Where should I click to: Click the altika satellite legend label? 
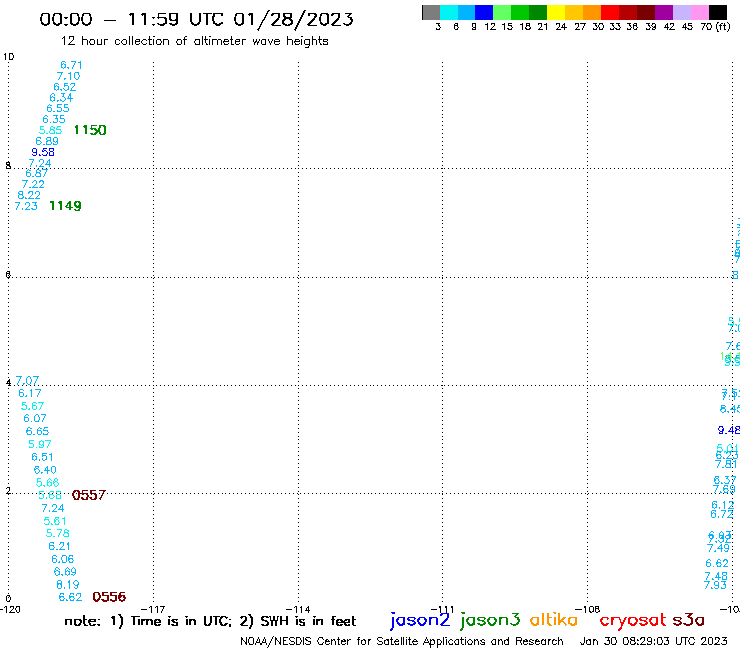pyautogui.click(x=554, y=619)
